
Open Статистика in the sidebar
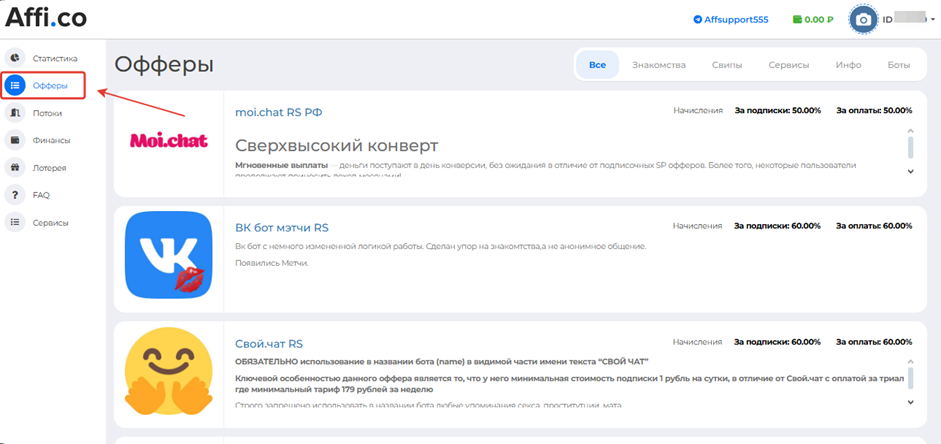tap(55, 58)
